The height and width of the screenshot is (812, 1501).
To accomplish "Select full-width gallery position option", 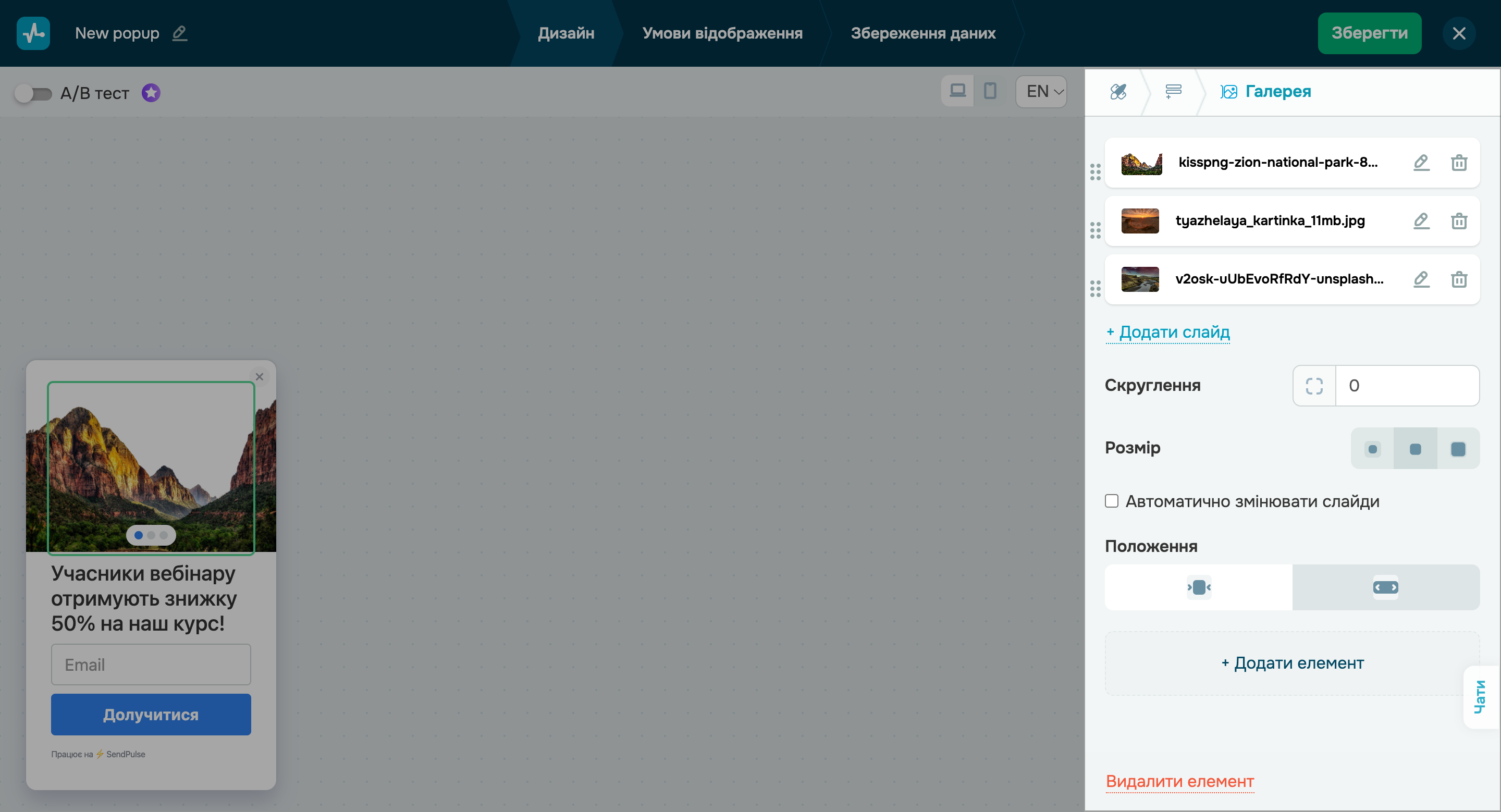I will 1385,587.
